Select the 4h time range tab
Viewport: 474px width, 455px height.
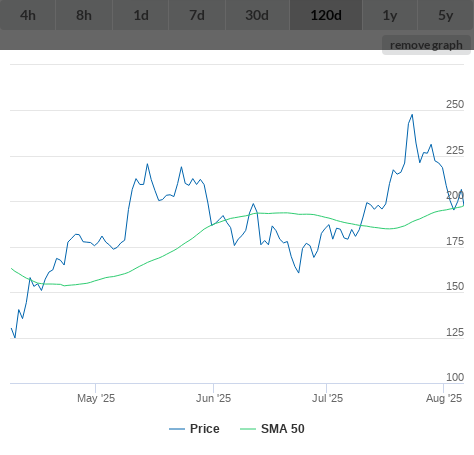coord(28,15)
